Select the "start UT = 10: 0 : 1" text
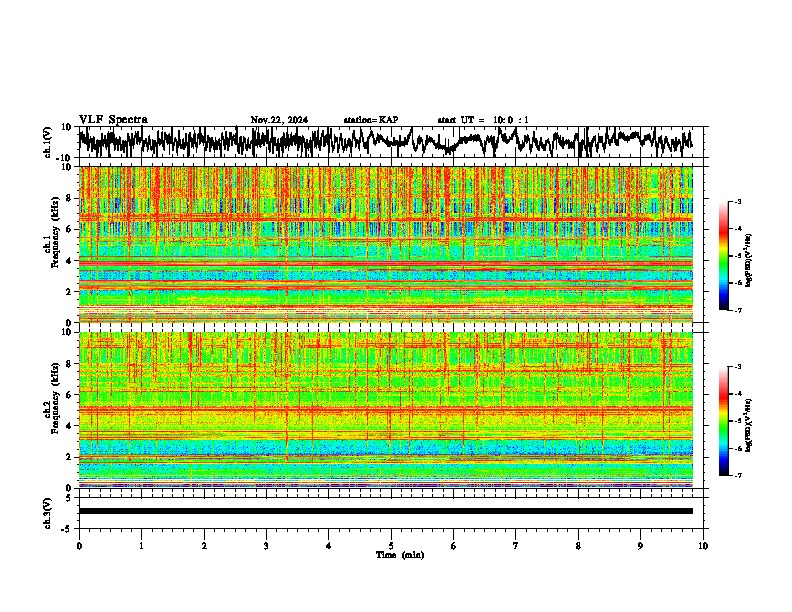This screenshot has width=792, height=612. pyautogui.click(x=483, y=120)
